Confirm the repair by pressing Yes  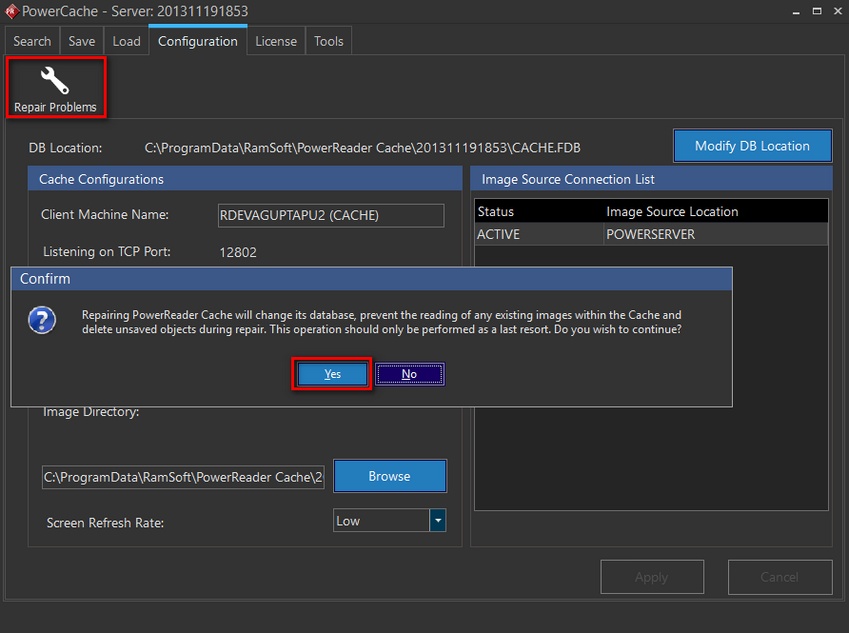click(x=332, y=374)
